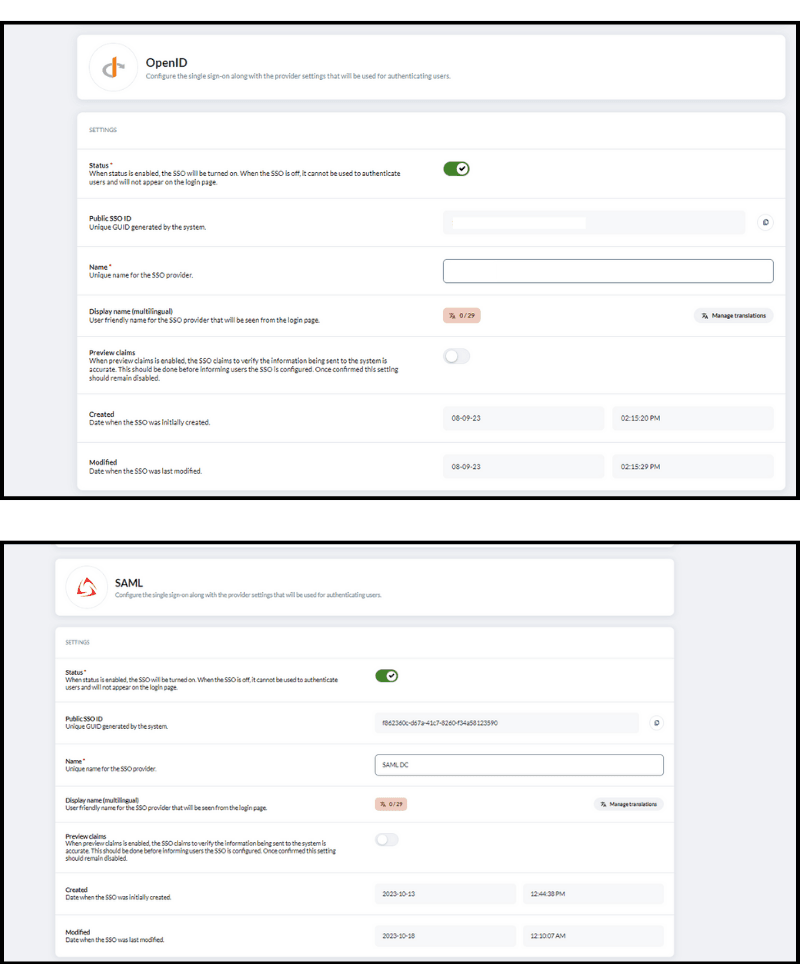Click OpenID Created date 08-09-23
Image resolution: width=800 pixels, height=964 pixels.
[x=523, y=418]
